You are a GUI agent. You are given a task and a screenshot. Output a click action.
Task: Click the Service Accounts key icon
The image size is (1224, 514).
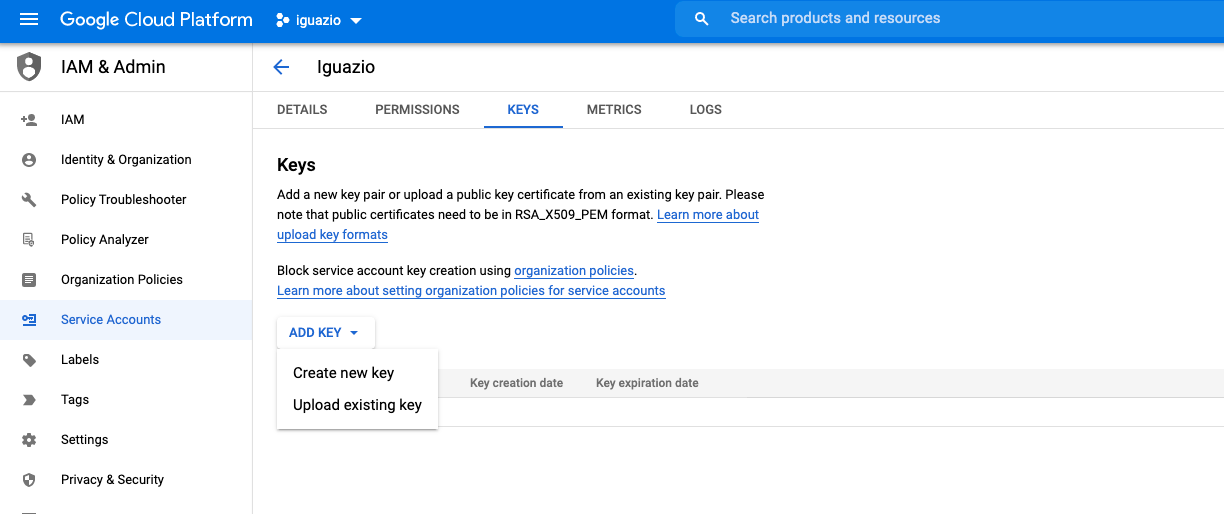pyautogui.click(x=29, y=320)
